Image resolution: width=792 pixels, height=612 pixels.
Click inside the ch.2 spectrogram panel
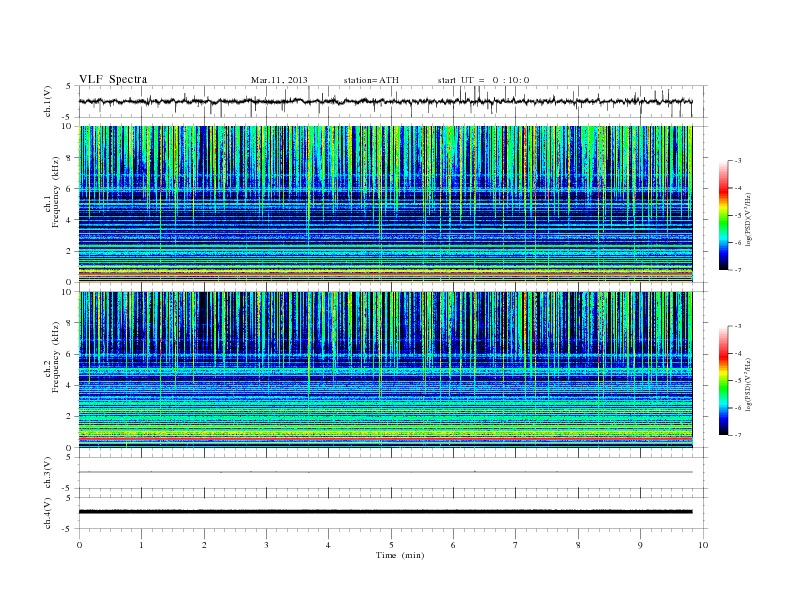pyautogui.click(x=385, y=370)
